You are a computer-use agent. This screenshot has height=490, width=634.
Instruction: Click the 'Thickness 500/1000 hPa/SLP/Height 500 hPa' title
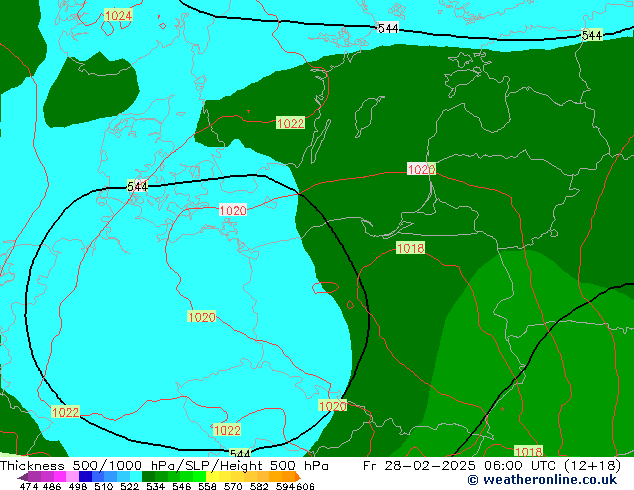pyautogui.click(x=164, y=466)
